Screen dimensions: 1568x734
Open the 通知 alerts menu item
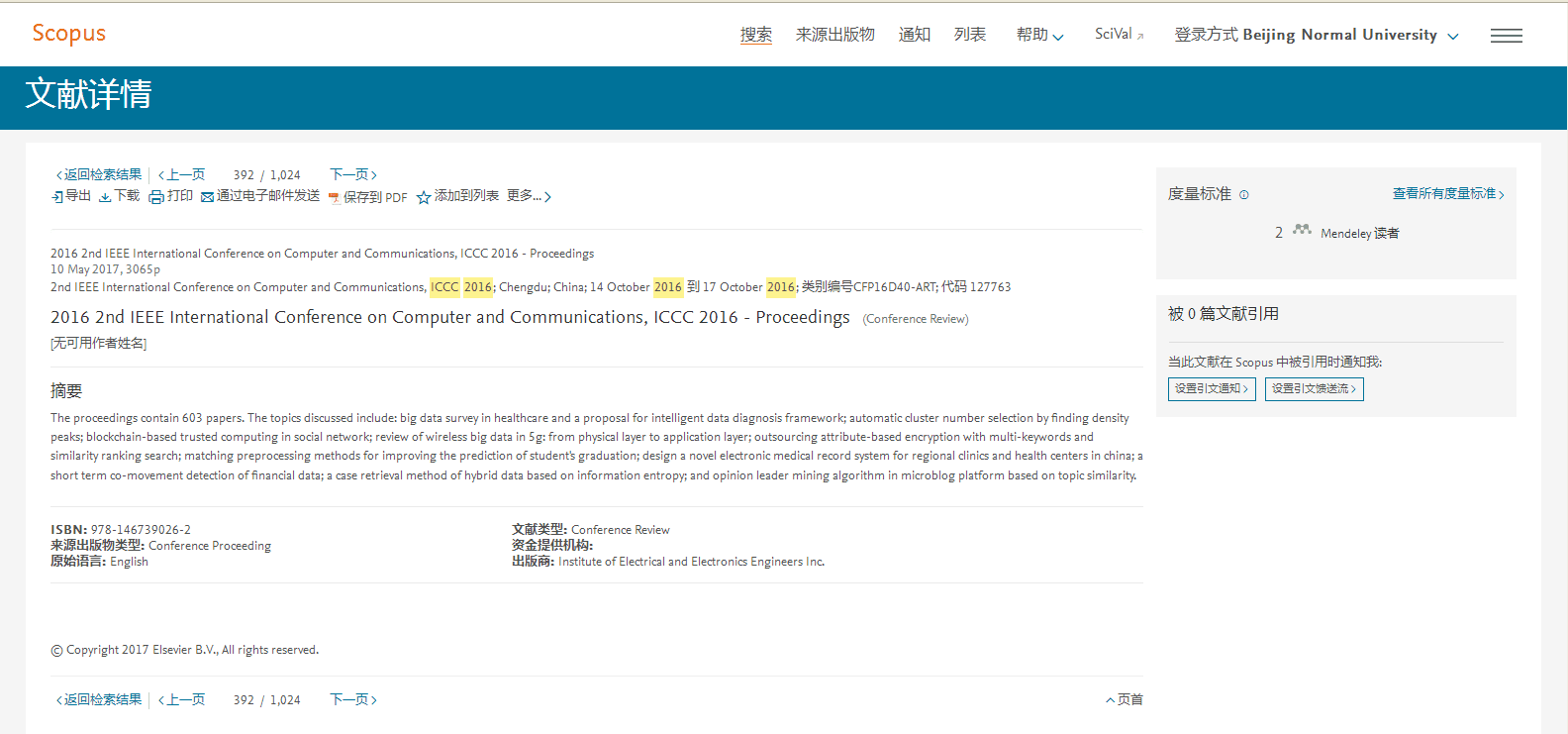(914, 35)
